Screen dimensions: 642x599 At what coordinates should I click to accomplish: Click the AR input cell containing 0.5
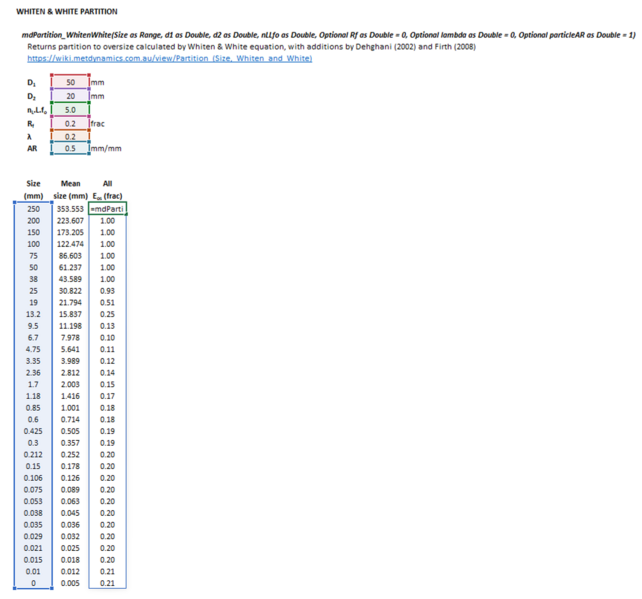(70, 148)
